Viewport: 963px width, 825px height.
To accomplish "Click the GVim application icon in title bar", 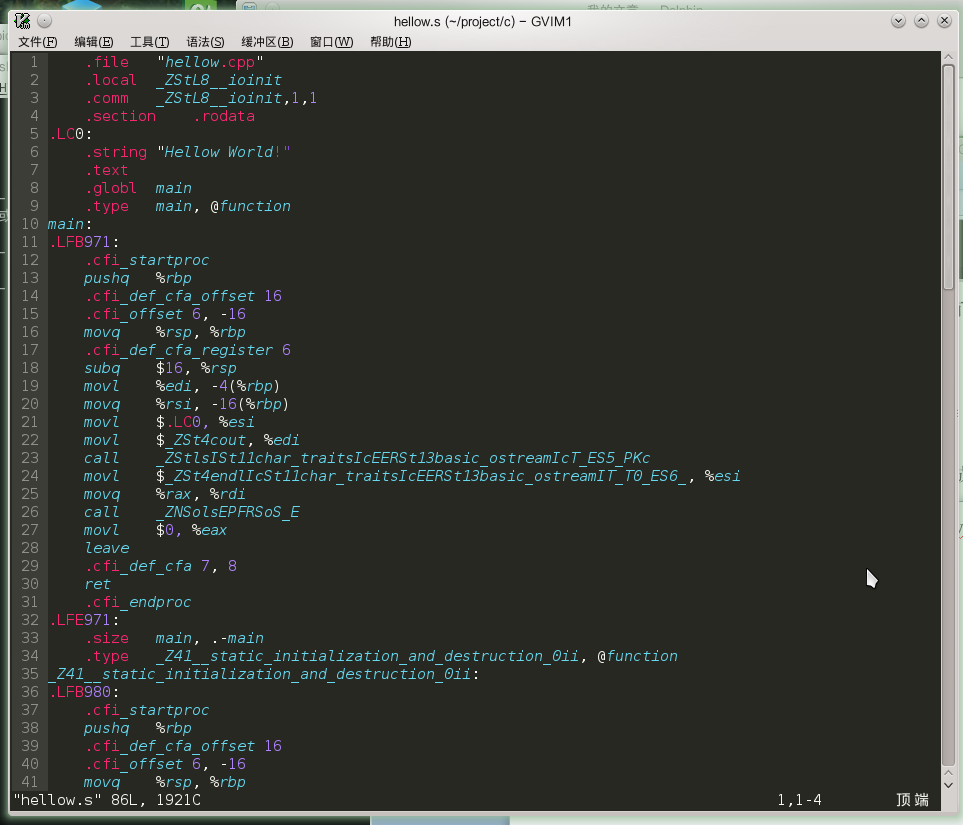I will (22, 22).
